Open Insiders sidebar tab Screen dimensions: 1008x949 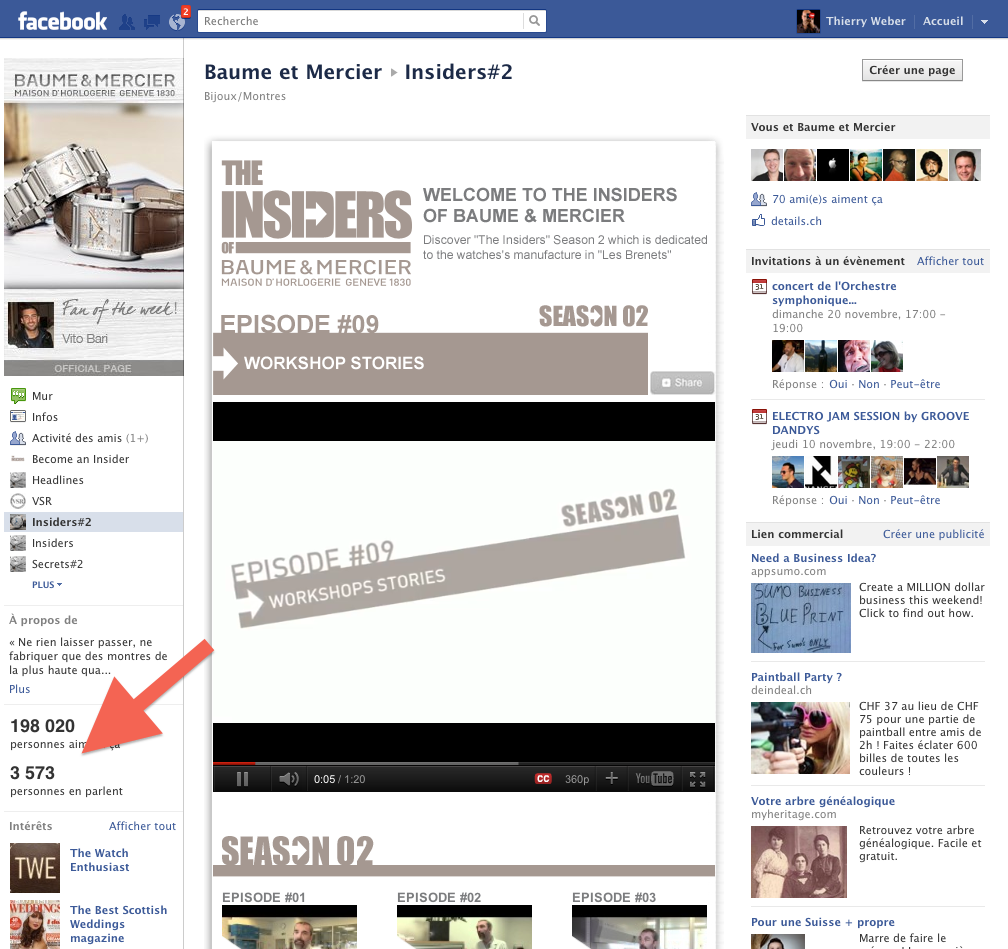coord(52,543)
